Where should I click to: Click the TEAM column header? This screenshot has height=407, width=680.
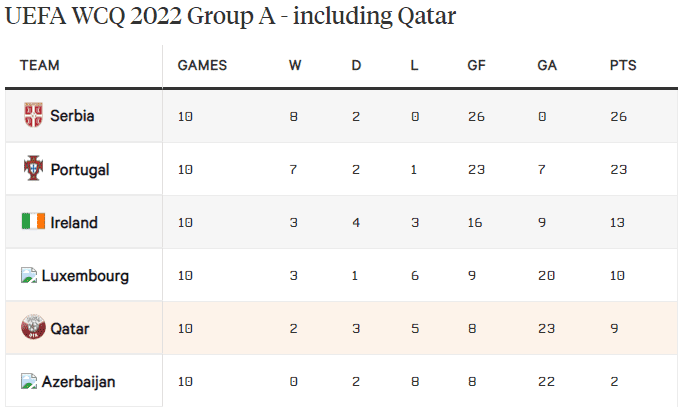point(40,66)
